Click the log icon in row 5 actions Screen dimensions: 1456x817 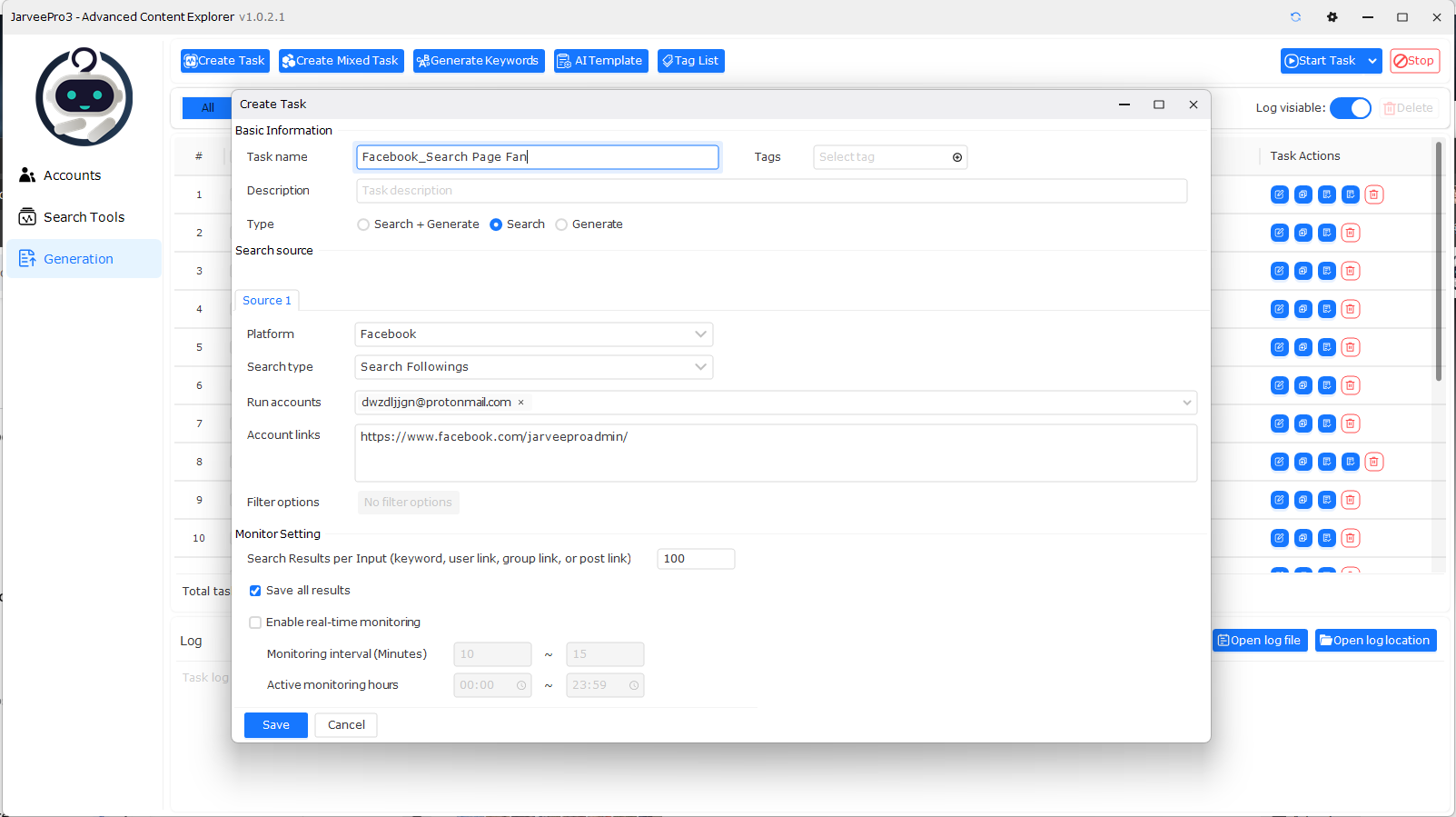(1326, 347)
